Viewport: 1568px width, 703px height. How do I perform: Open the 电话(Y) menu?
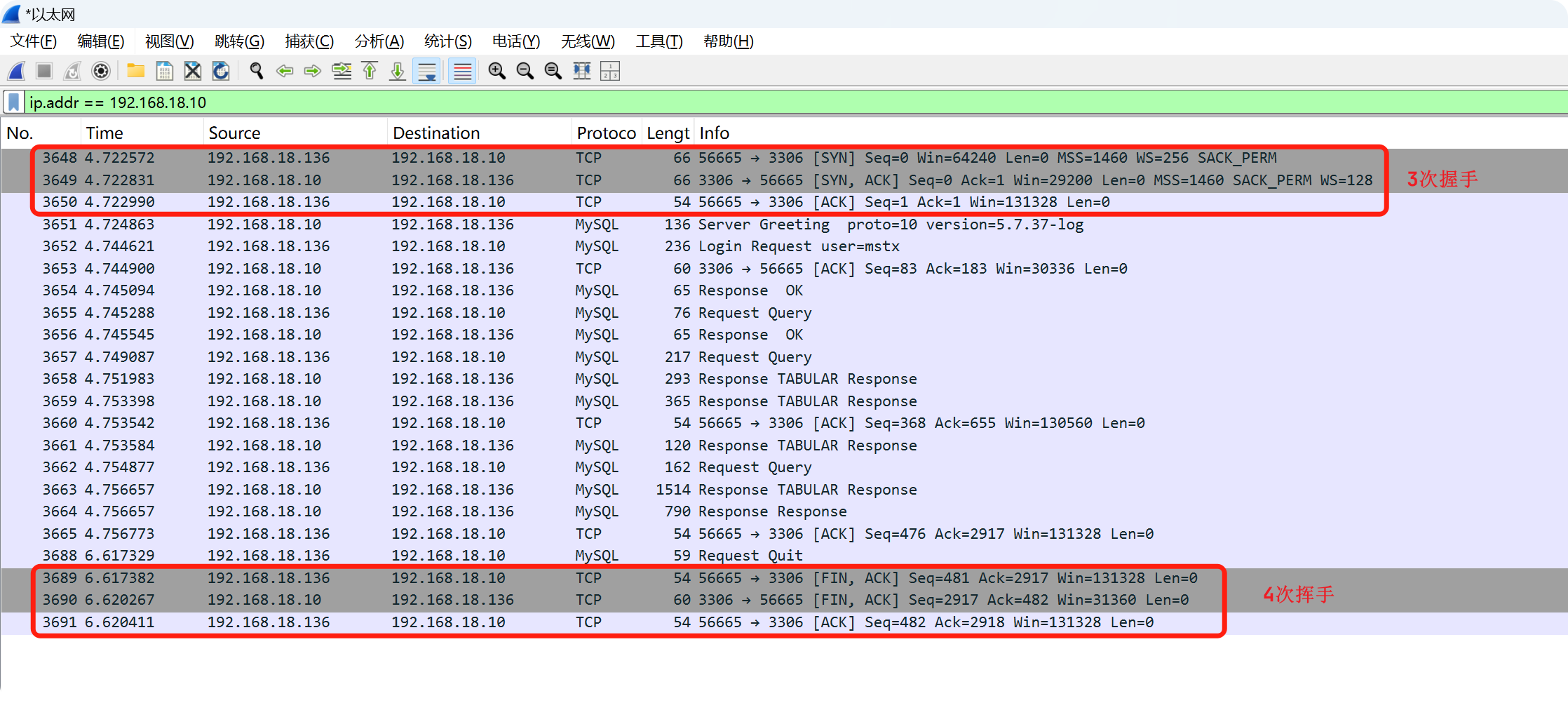(516, 41)
